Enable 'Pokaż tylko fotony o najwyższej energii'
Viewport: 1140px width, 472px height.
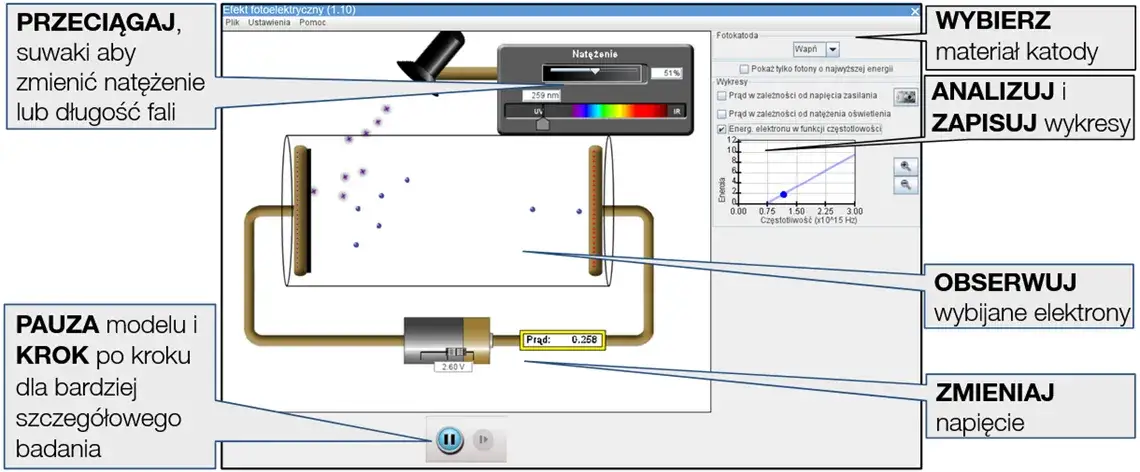point(744,69)
